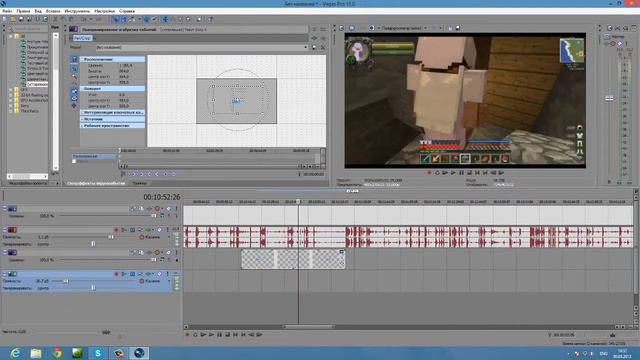Start recording from the timeline transport
This screenshot has height=360, width=640.
[187, 335]
